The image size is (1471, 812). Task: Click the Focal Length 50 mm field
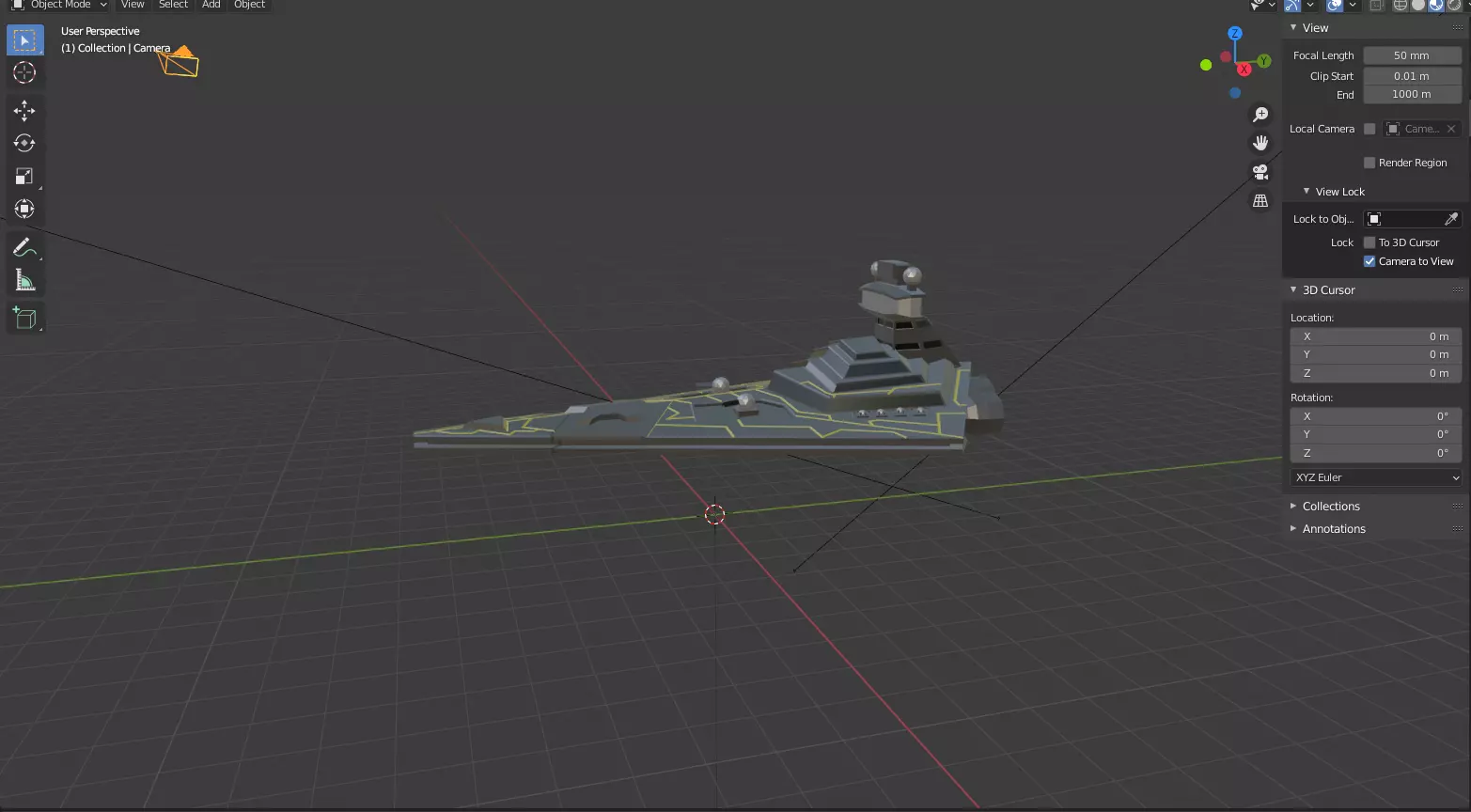(1412, 55)
